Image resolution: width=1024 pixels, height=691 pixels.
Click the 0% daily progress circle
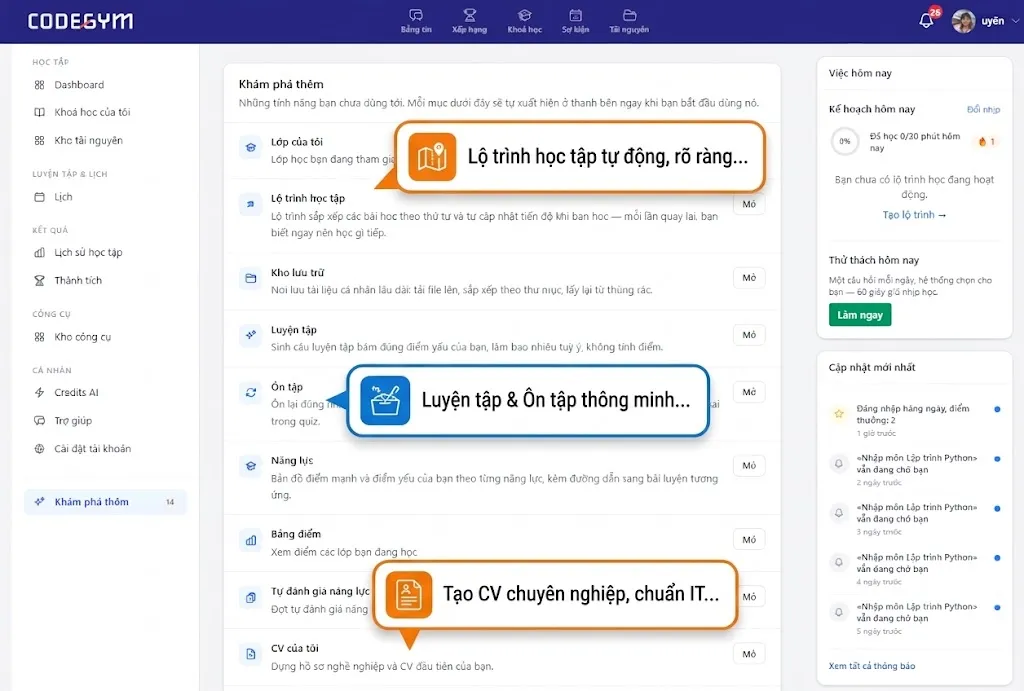[845, 141]
